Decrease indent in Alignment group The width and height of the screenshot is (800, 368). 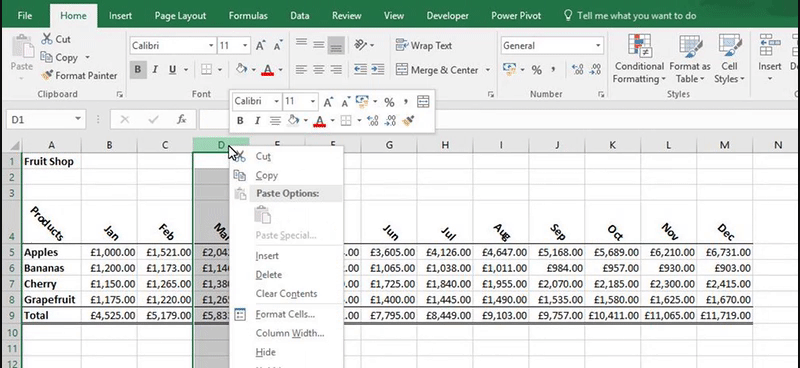[x=360, y=69]
